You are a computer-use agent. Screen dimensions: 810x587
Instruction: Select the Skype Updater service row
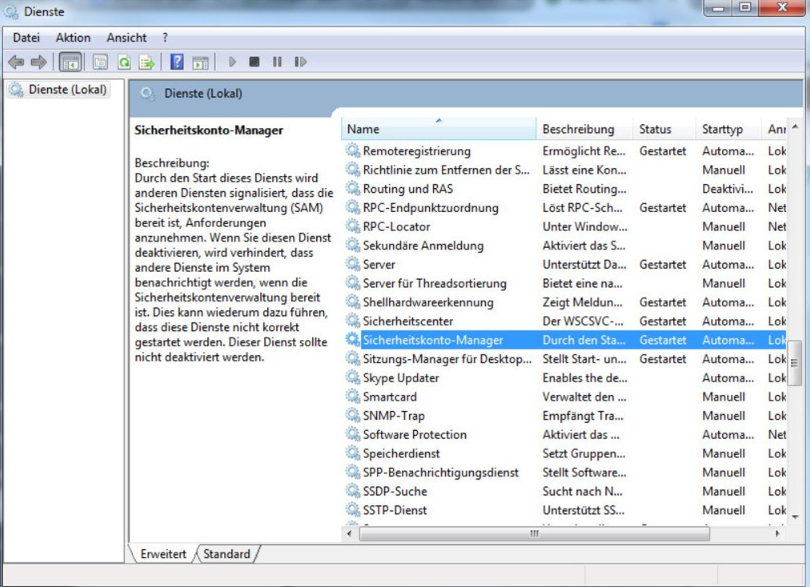pyautogui.click(x=401, y=378)
